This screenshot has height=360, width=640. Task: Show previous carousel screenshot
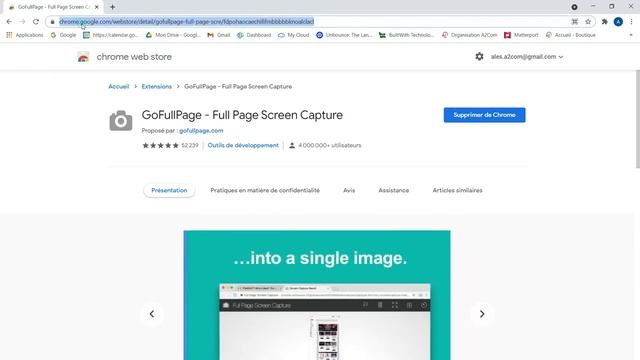(x=152, y=314)
